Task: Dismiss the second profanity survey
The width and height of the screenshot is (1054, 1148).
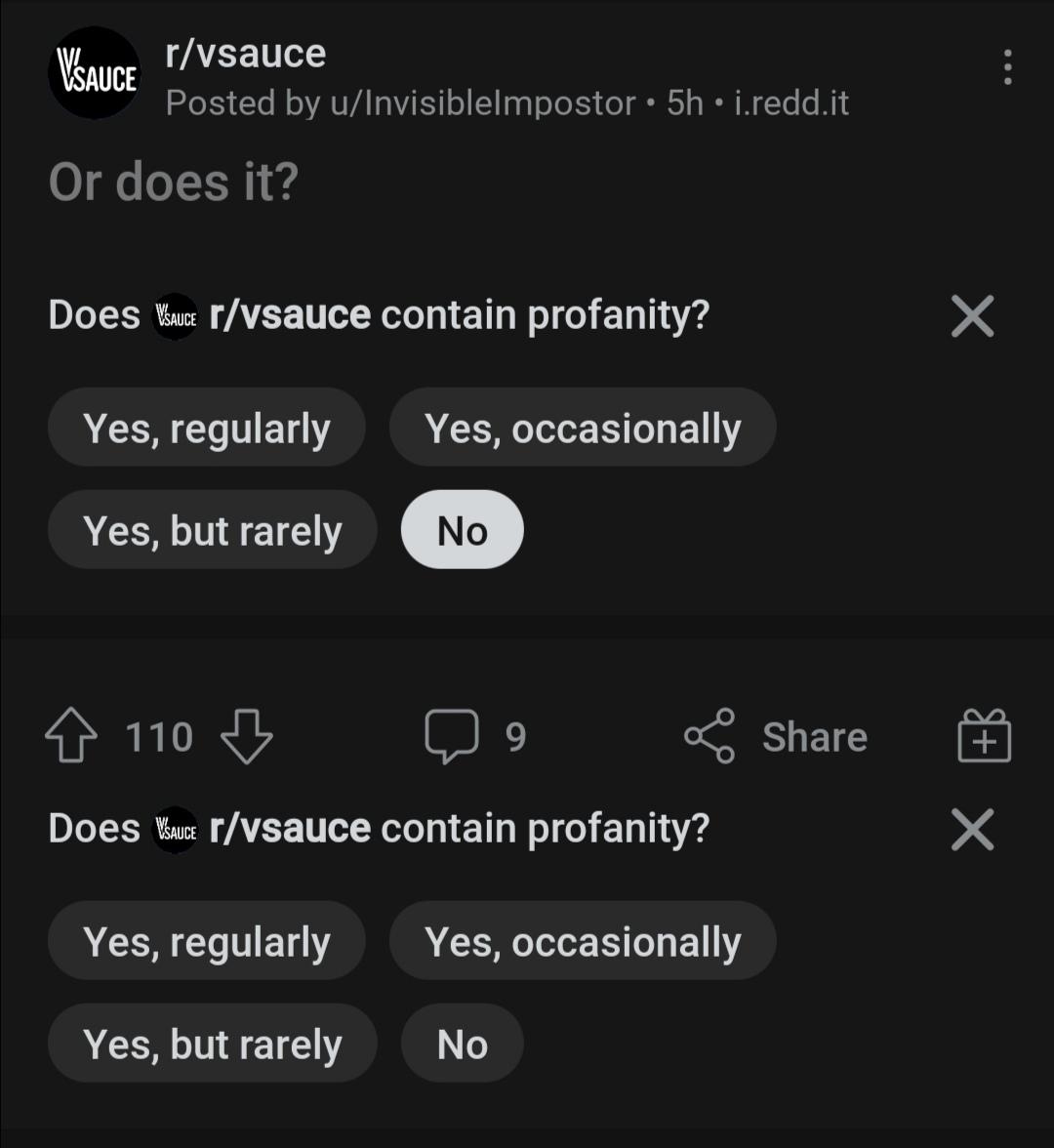Action: point(972,829)
